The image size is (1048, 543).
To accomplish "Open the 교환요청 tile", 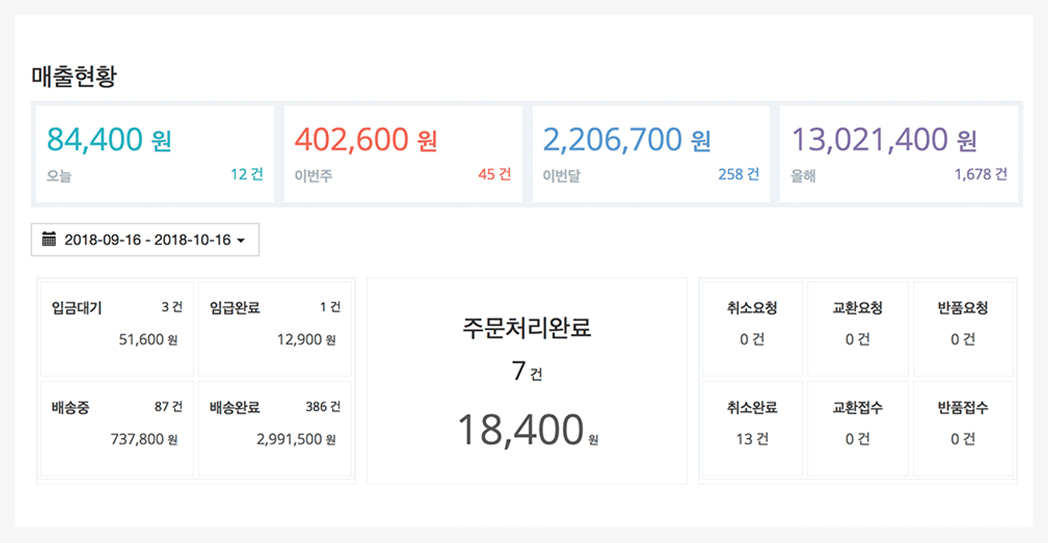I will [x=858, y=329].
